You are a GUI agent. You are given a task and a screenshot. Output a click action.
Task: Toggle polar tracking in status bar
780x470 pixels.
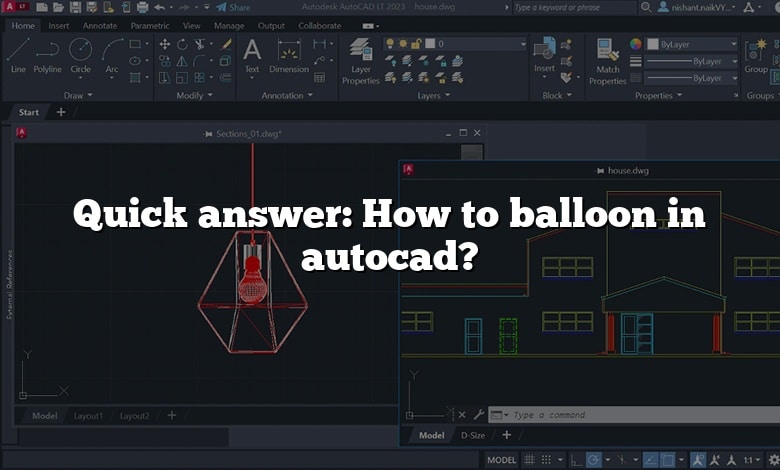coord(593,460)
